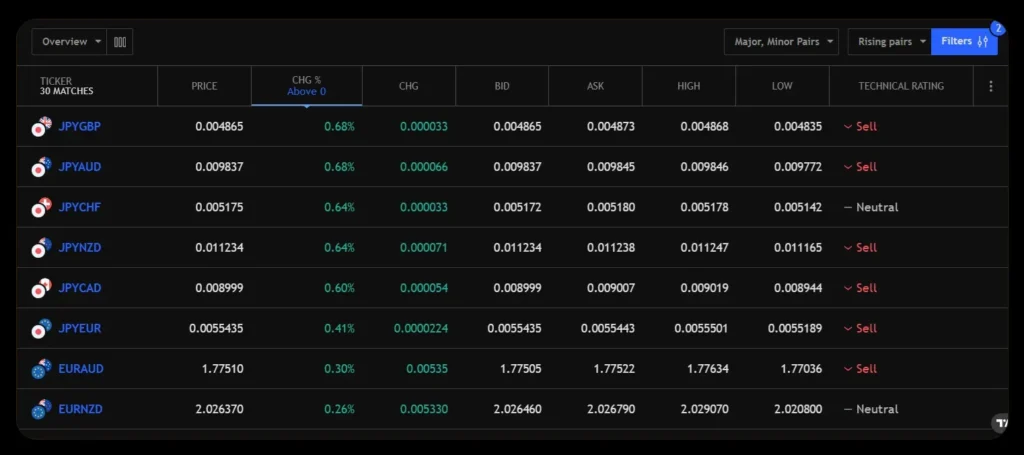
Task: Sort by the BID column header
Action: click(502, 86)
